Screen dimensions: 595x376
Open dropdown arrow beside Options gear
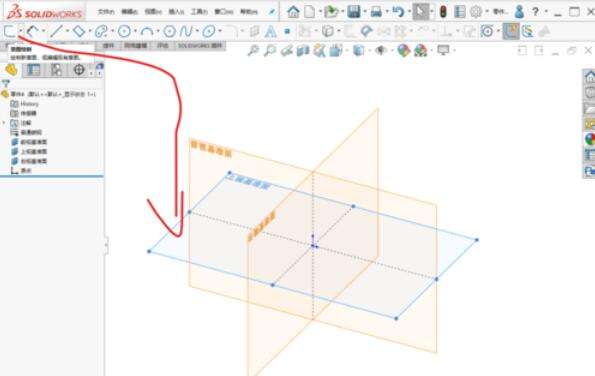point(487,12)
